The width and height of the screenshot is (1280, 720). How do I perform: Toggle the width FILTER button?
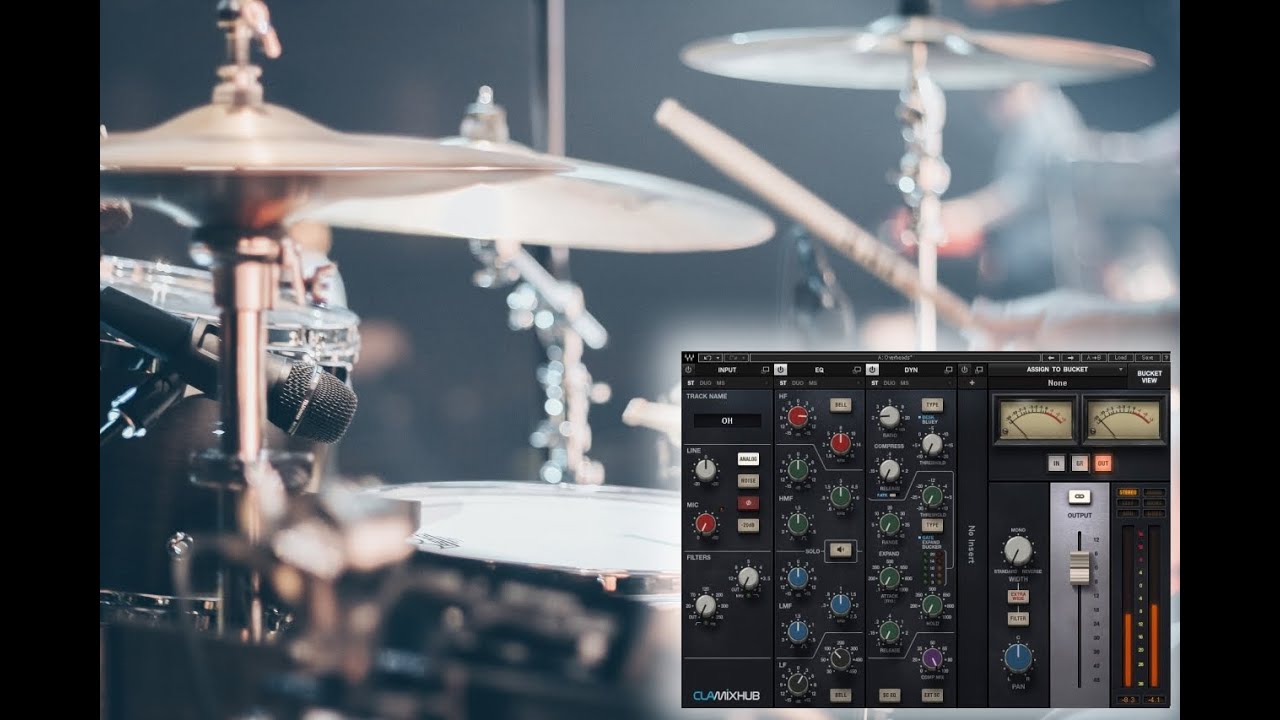1018,619
